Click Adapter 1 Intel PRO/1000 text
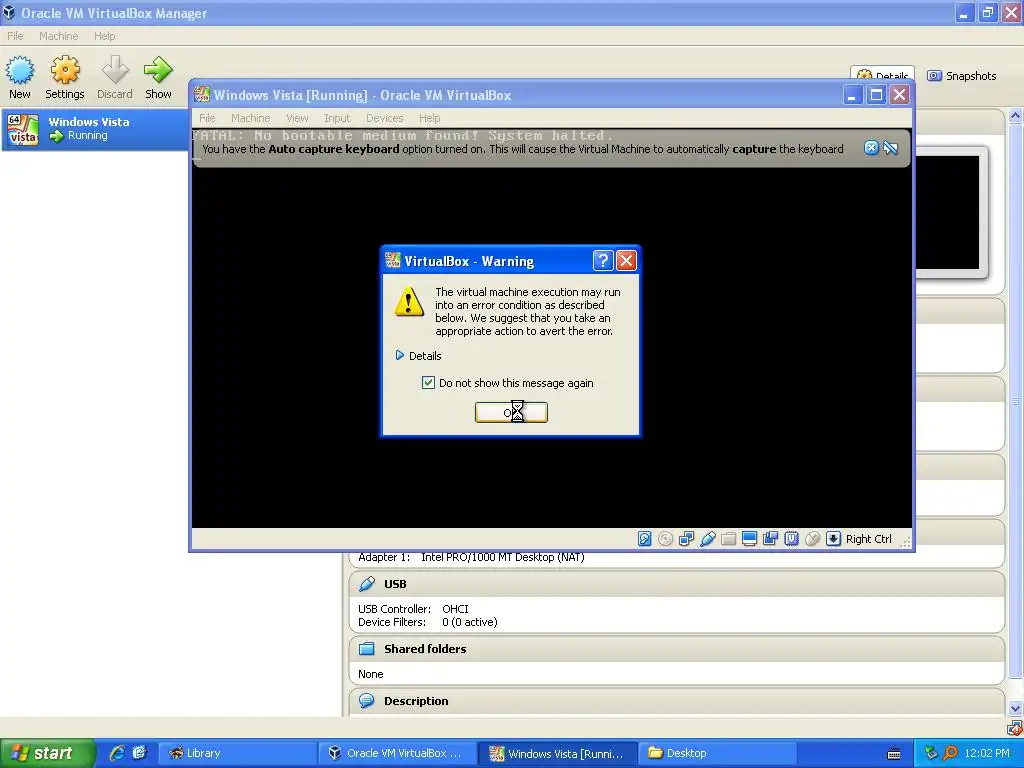1024x768 pixels. (x=471, y=557)
